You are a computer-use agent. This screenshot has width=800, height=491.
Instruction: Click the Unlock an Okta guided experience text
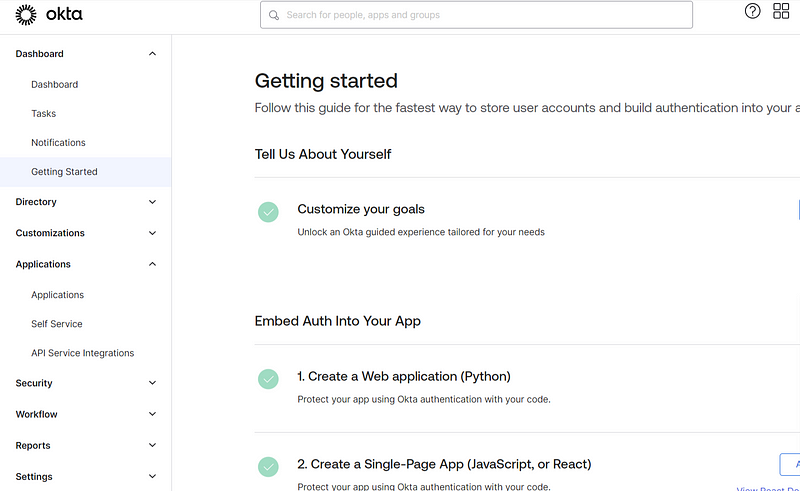[421, 232]
